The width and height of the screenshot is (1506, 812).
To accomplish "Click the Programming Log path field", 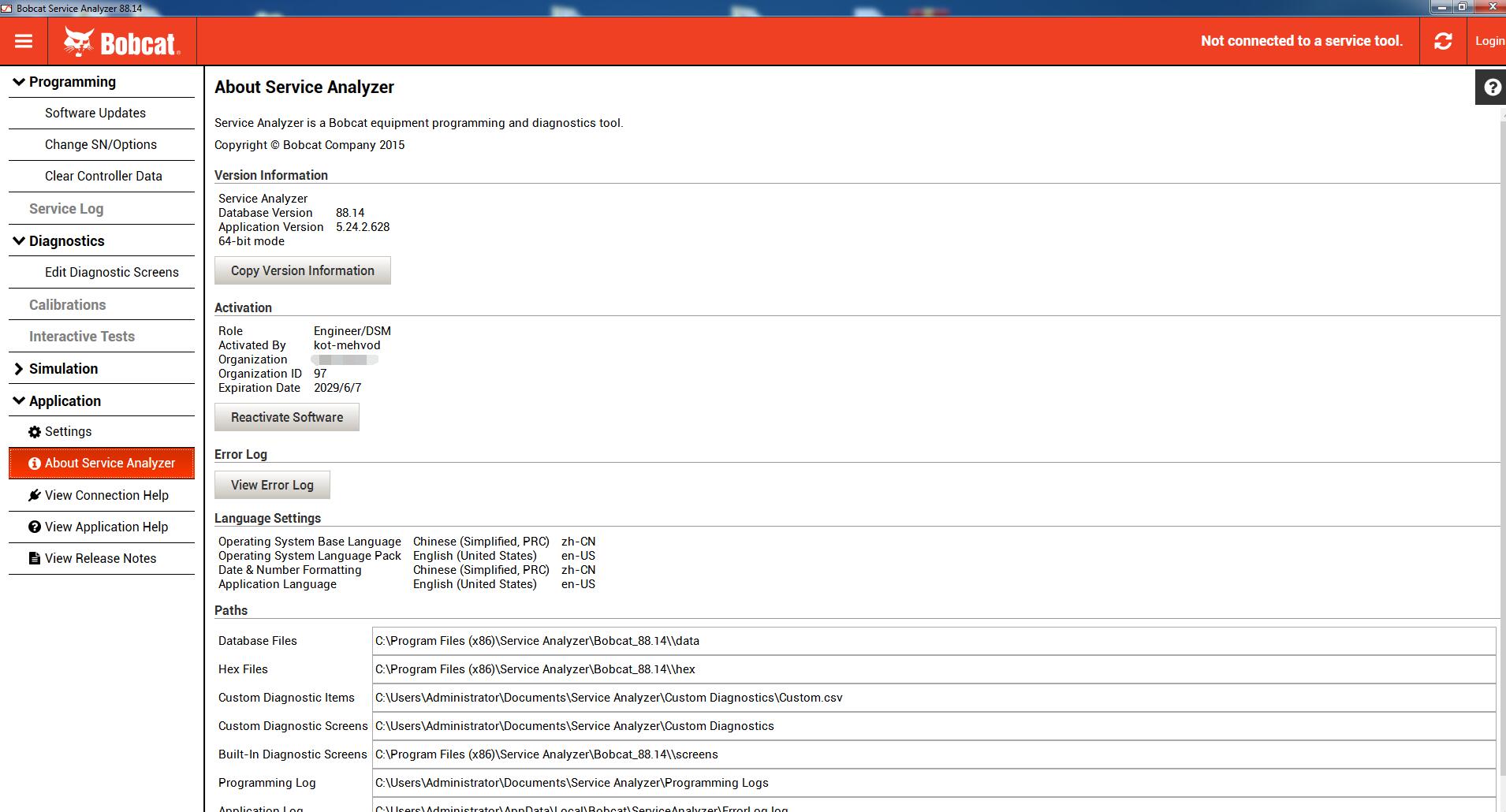I will point(934,783).
